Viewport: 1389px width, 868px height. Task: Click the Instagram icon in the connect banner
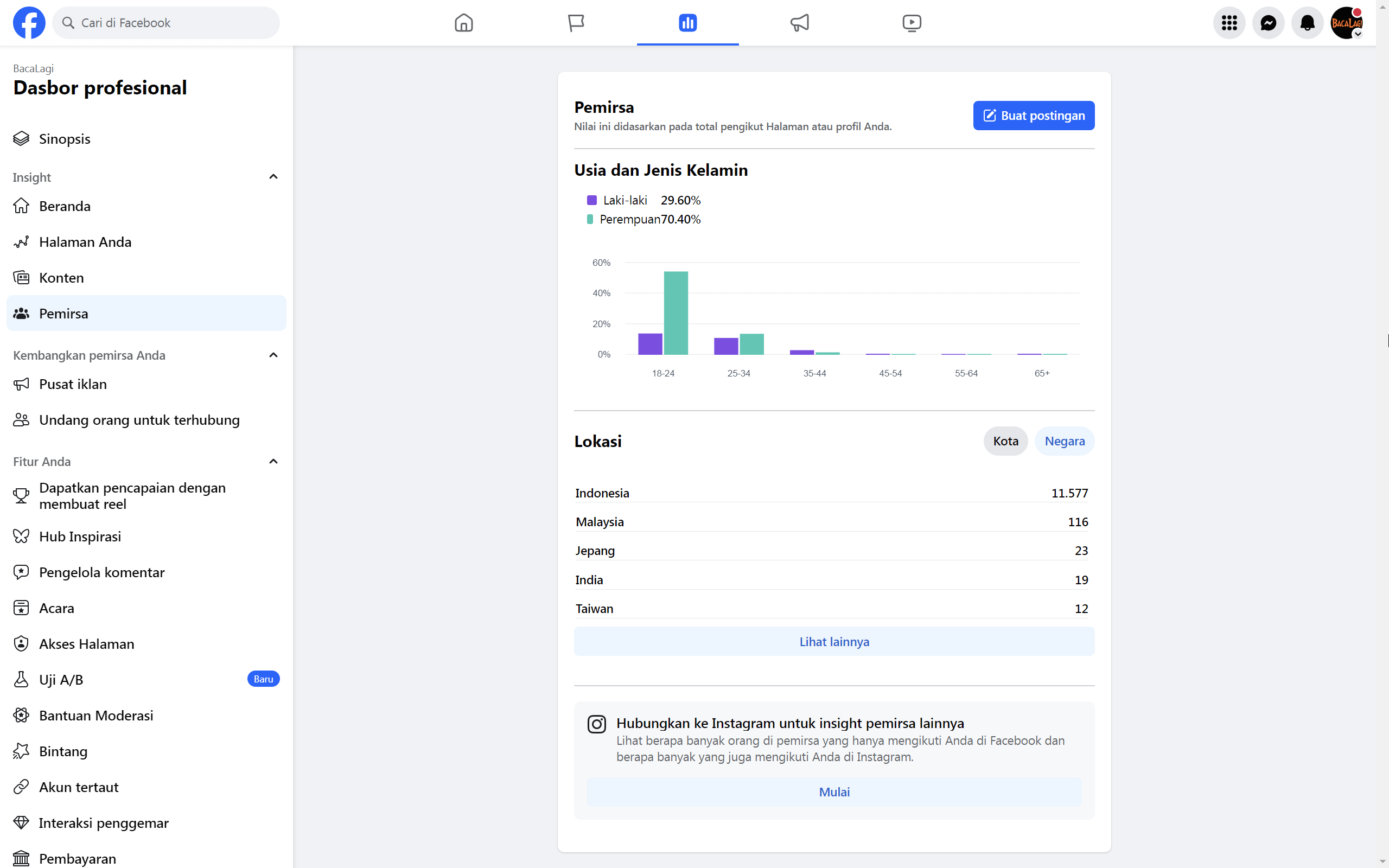[597, 723]
